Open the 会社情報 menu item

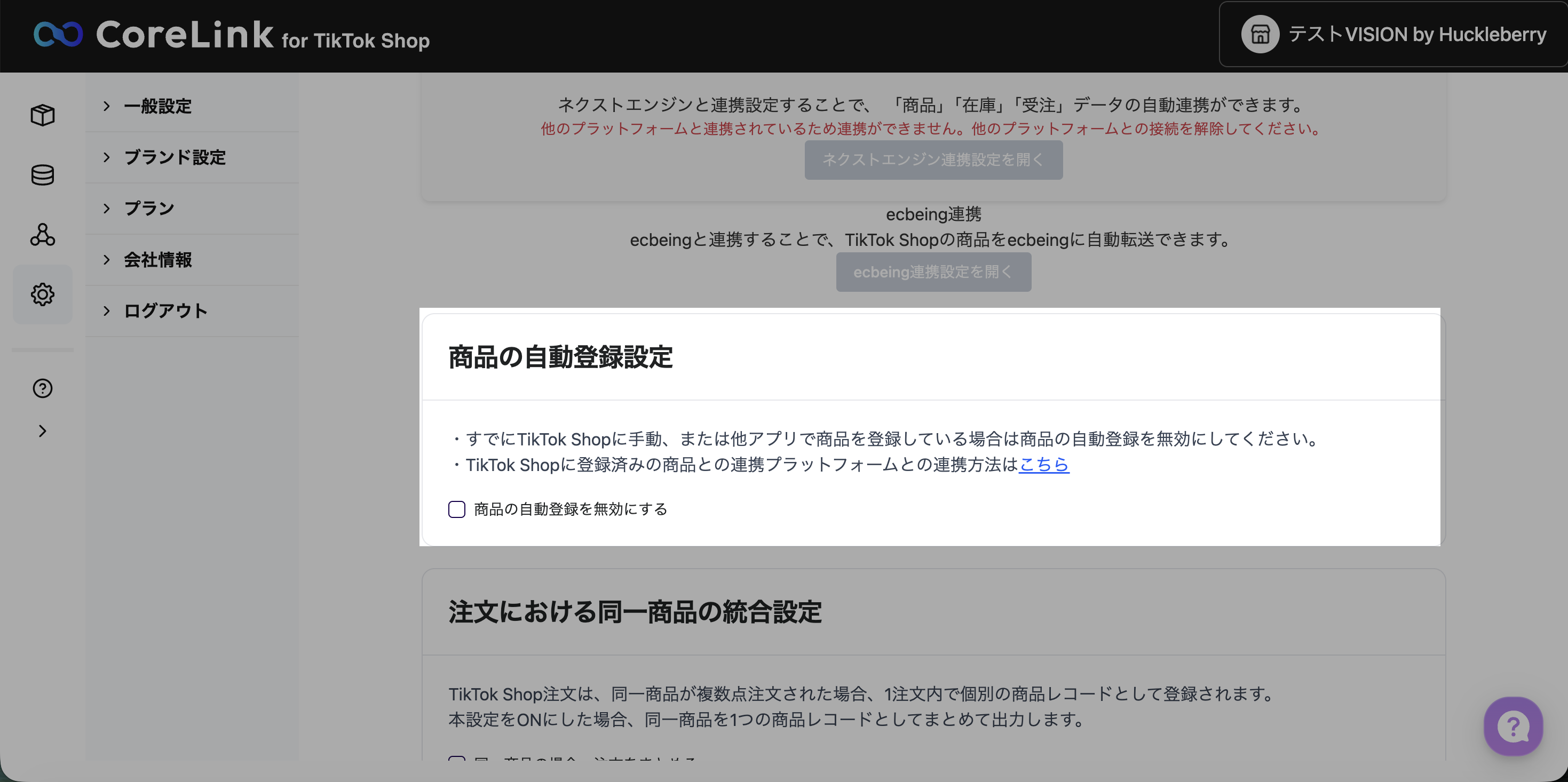tap(157, 260)
